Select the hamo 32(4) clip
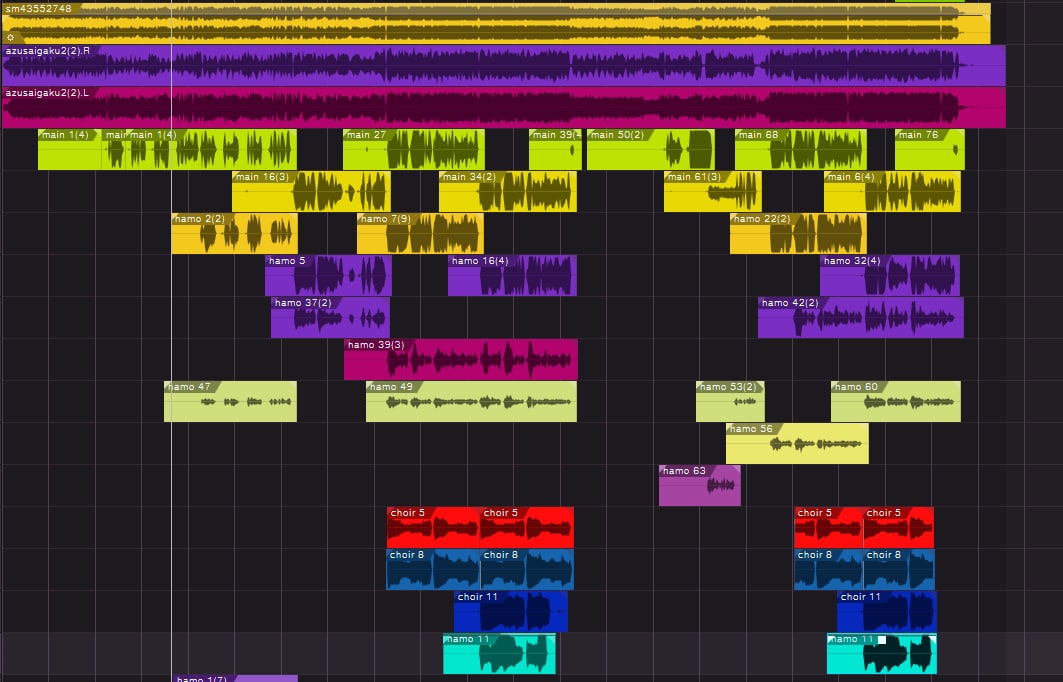The height and width of the screenshot is (682, 1063). [889, 275]
